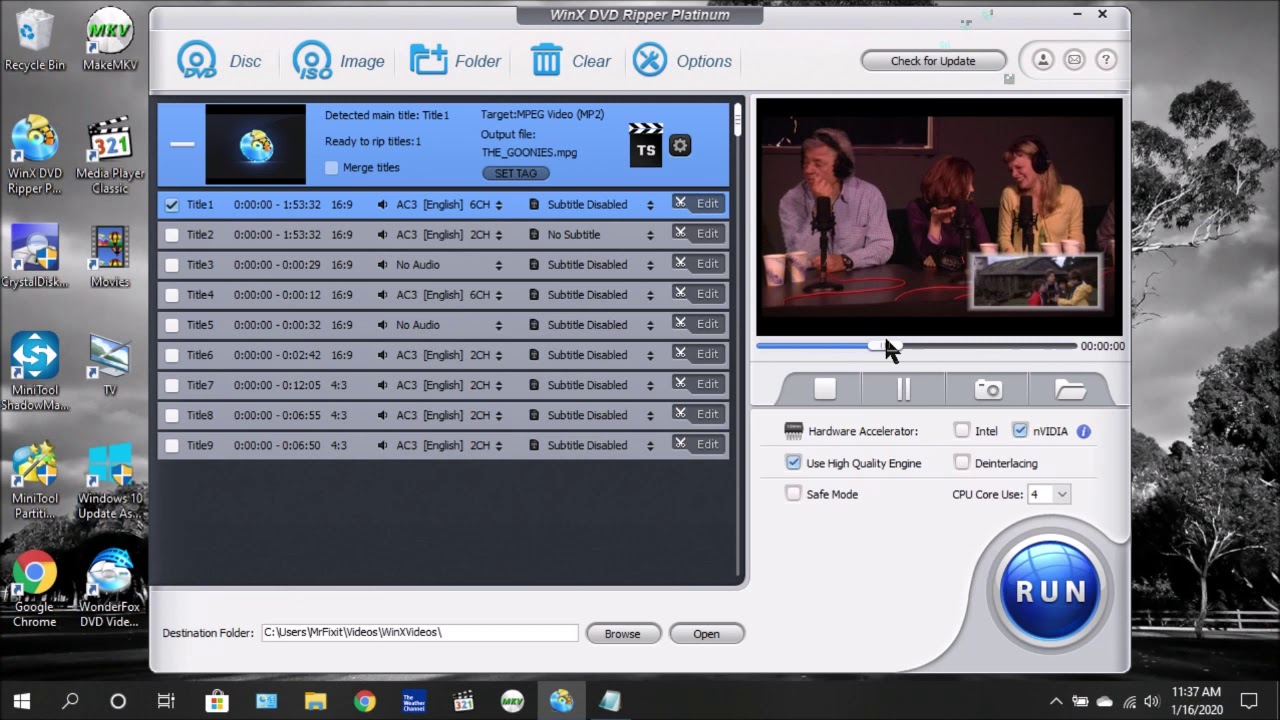
Task: Take a snapshot with camera icon
Action: coord(988,389)
